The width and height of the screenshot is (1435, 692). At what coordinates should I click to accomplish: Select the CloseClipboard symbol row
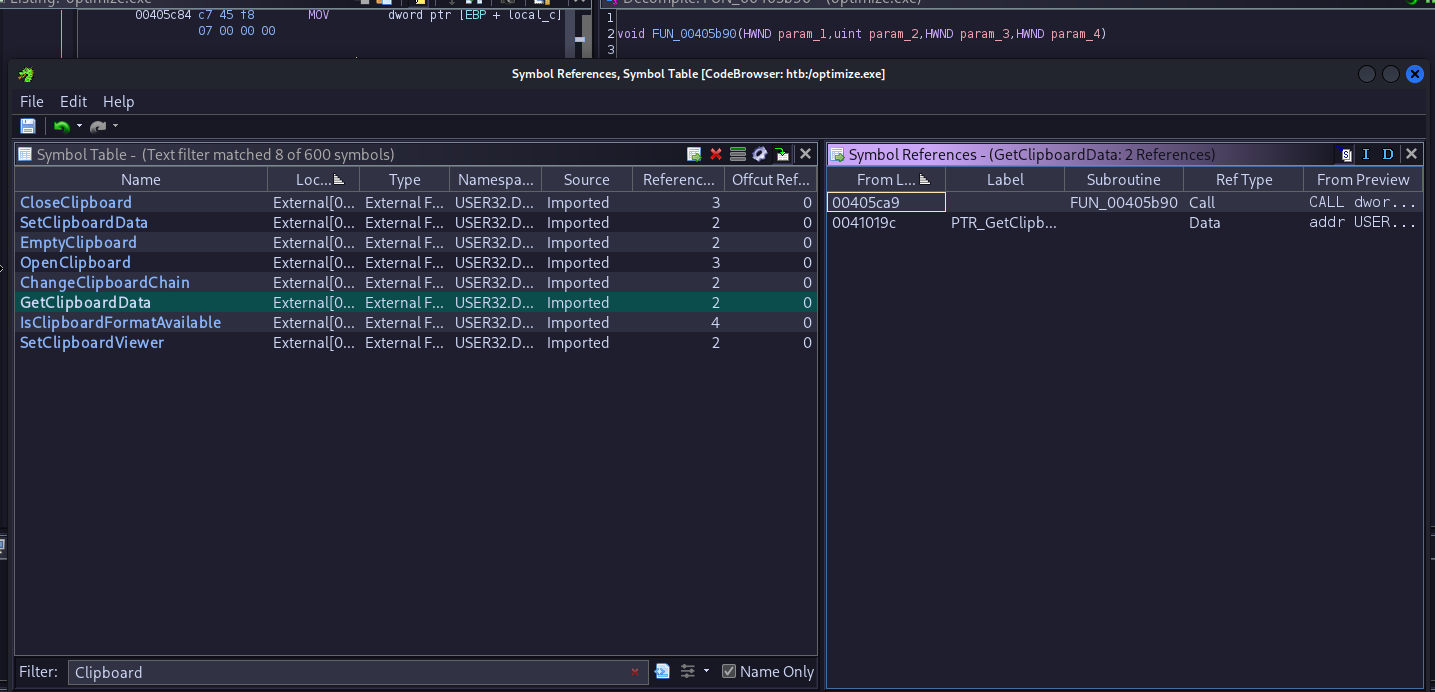pos(416,202)
